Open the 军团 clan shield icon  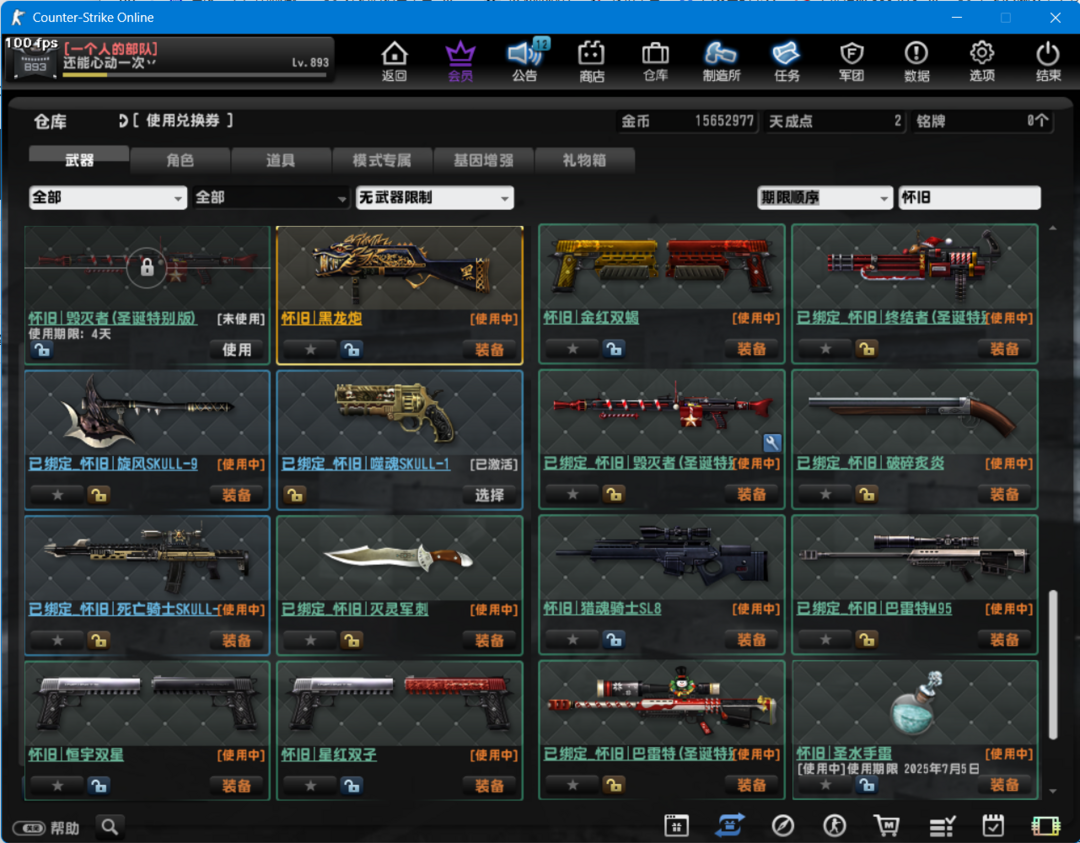[x=851, y=61]
